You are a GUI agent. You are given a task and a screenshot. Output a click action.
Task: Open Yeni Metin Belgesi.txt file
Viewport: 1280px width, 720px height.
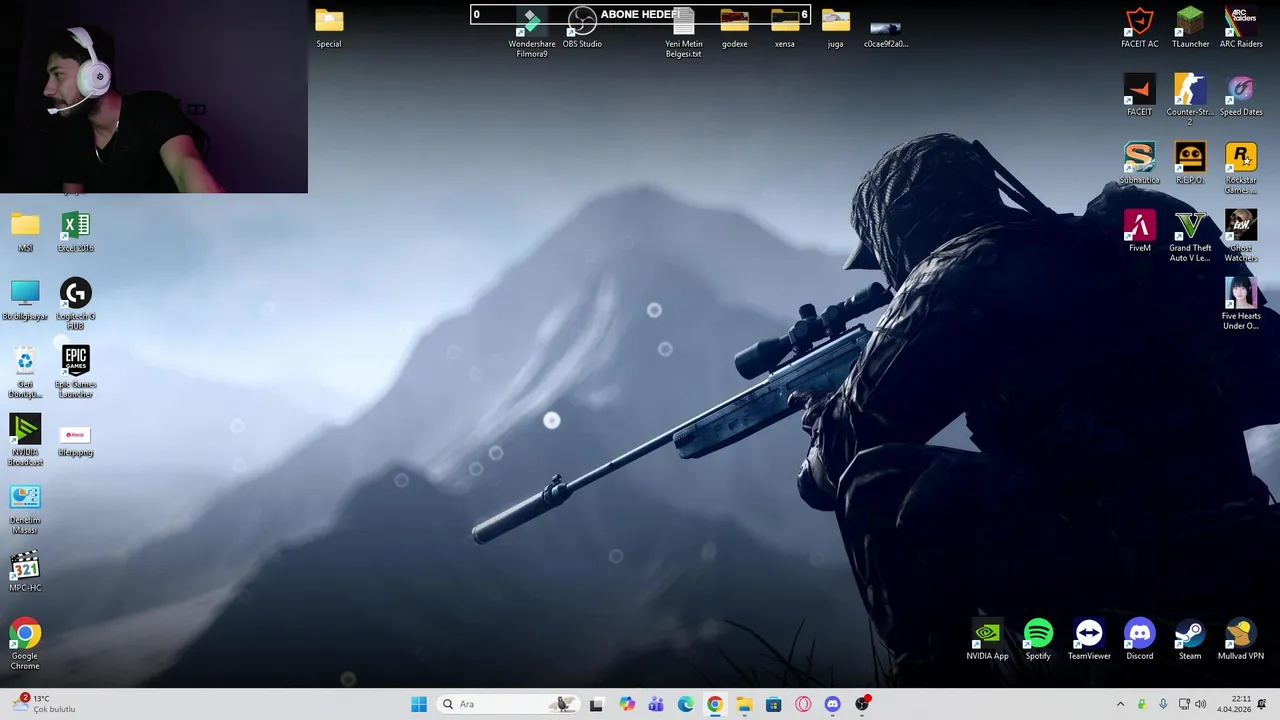(x=684, y=31)
